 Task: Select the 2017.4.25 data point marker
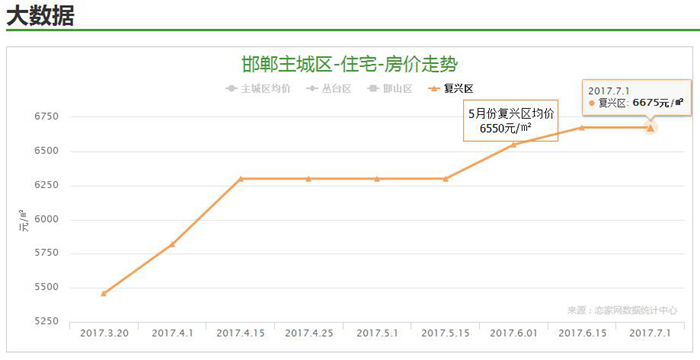[308, 179]
